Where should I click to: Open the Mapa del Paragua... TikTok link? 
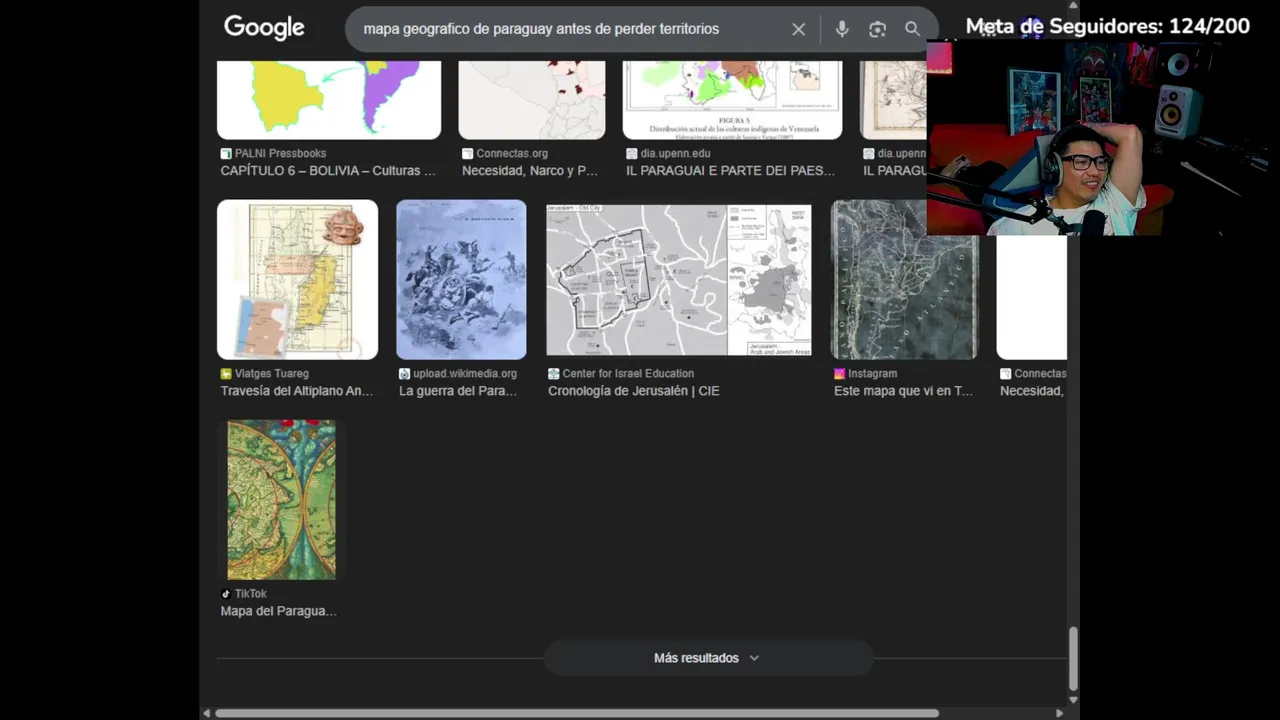(x=278, y=611)
